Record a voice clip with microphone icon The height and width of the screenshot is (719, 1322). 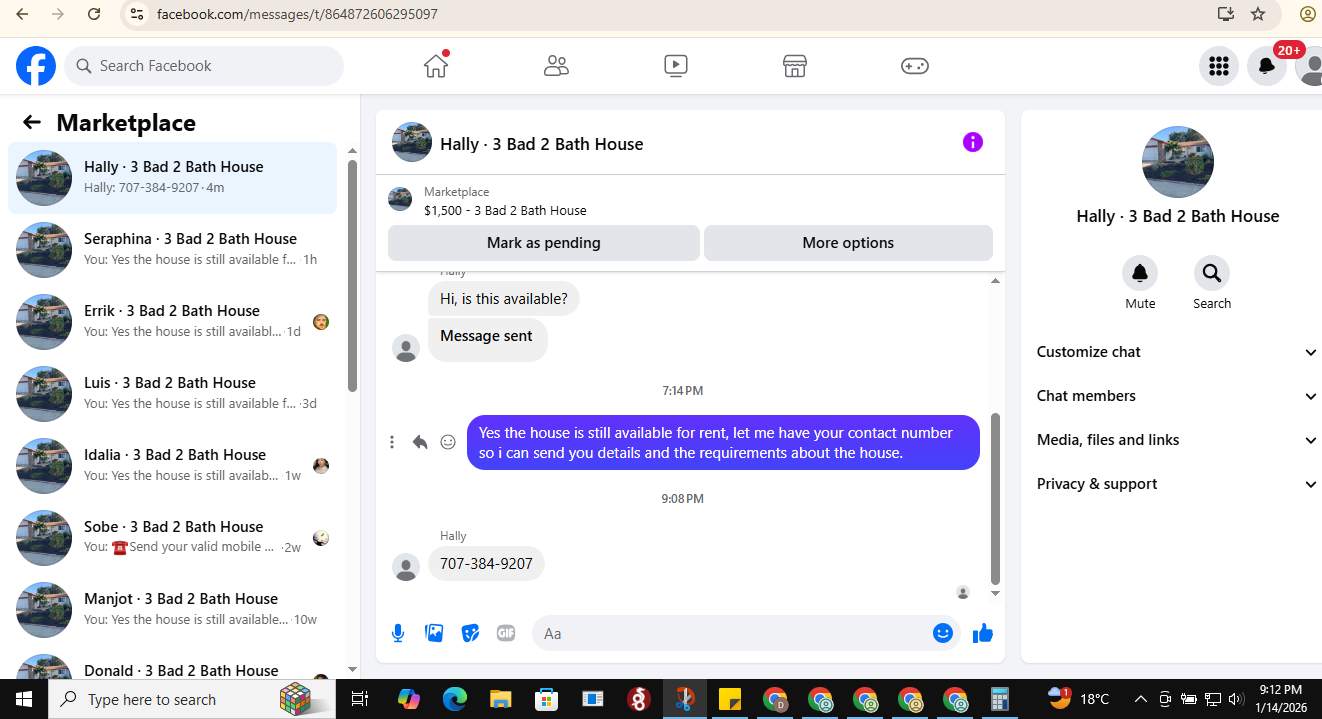pyautogui.click(x=398, y=633)
